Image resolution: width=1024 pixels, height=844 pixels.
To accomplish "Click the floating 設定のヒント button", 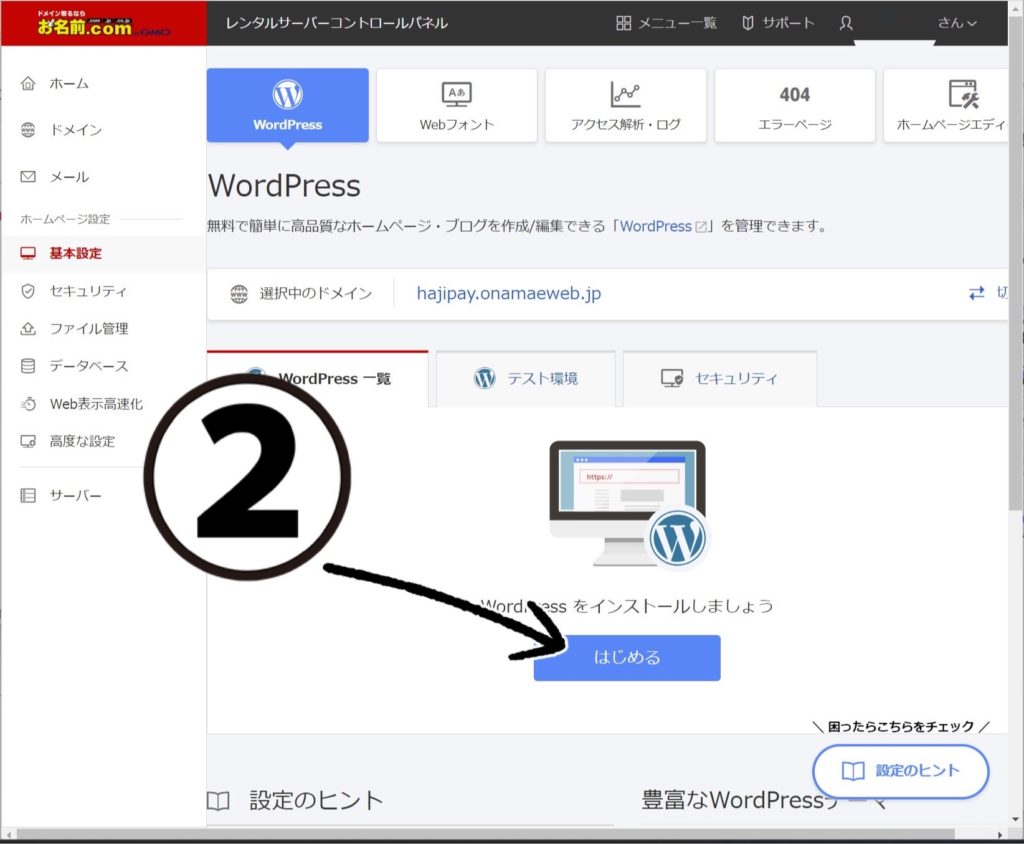I will (901, 771).
